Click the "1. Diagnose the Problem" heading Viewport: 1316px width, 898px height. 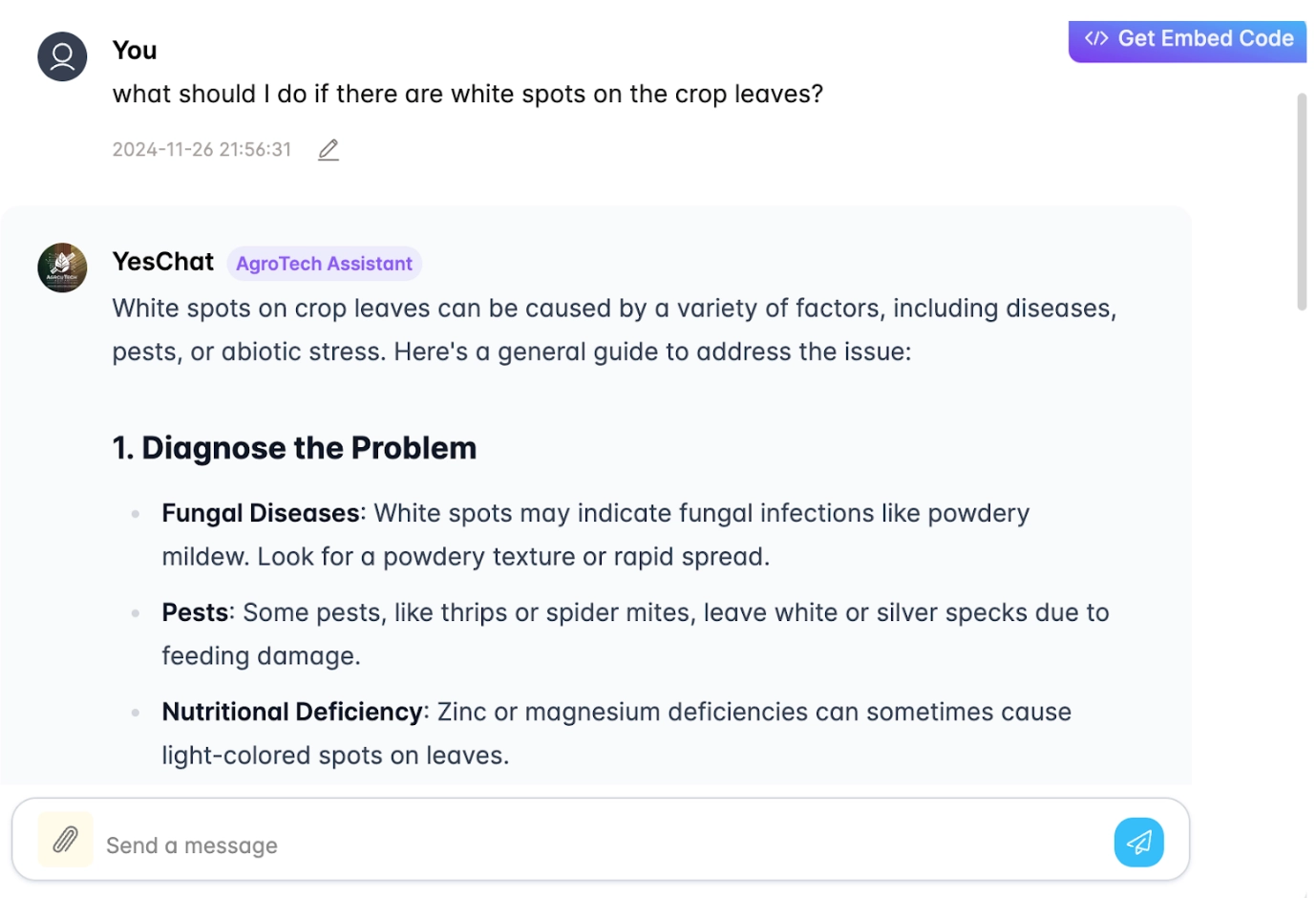click(294, 448)
